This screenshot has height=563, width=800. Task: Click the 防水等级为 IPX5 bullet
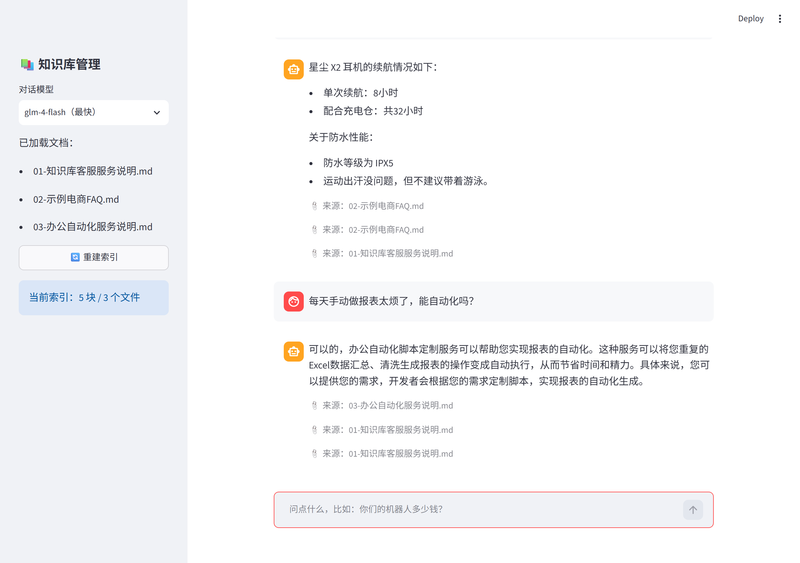[358, 163]
